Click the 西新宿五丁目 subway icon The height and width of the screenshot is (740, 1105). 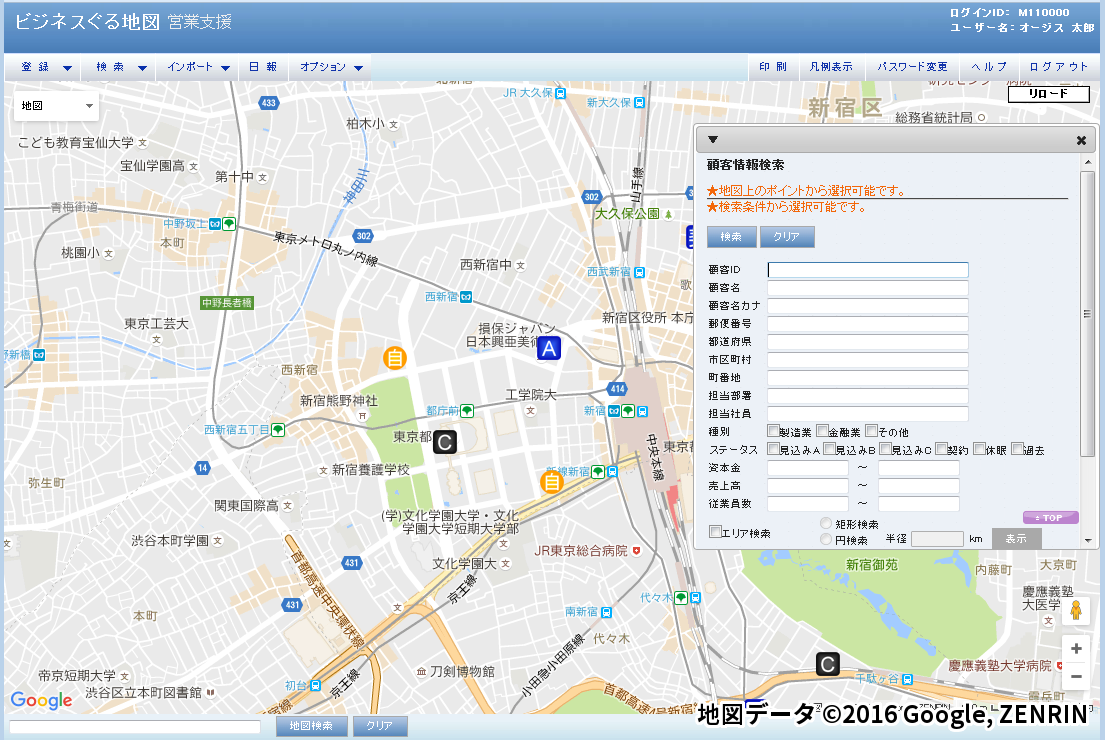click(278, 429)
